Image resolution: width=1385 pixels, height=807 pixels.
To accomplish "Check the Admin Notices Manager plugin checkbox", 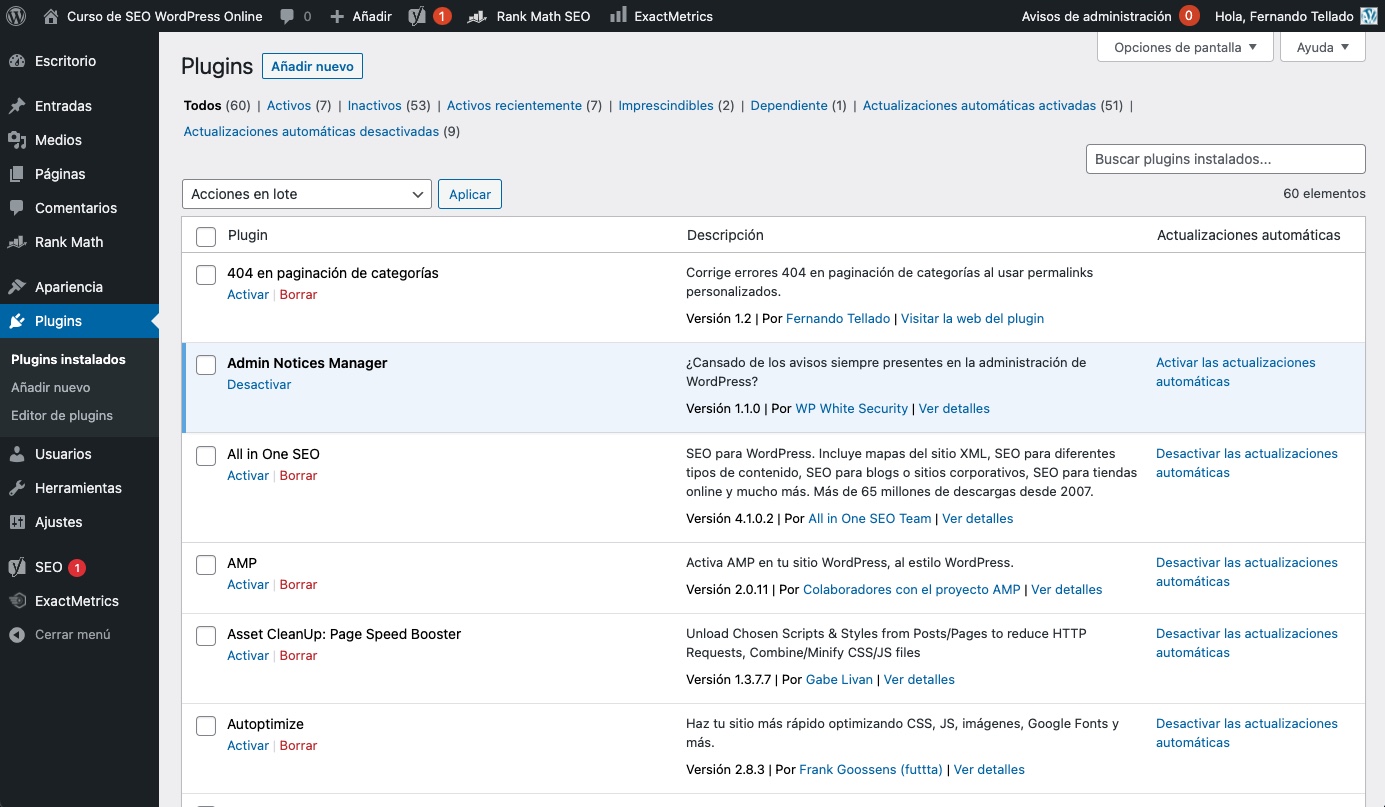I will coord(206,365).
